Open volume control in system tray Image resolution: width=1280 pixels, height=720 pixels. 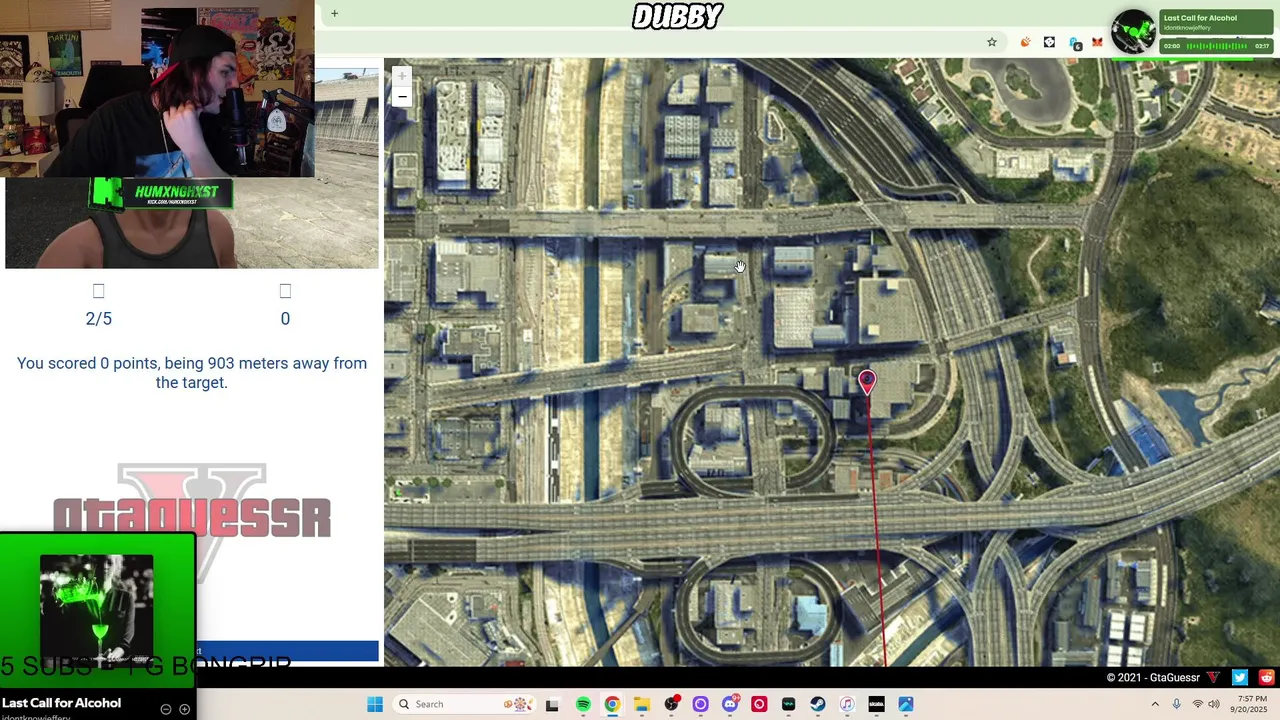(1213, 704)
